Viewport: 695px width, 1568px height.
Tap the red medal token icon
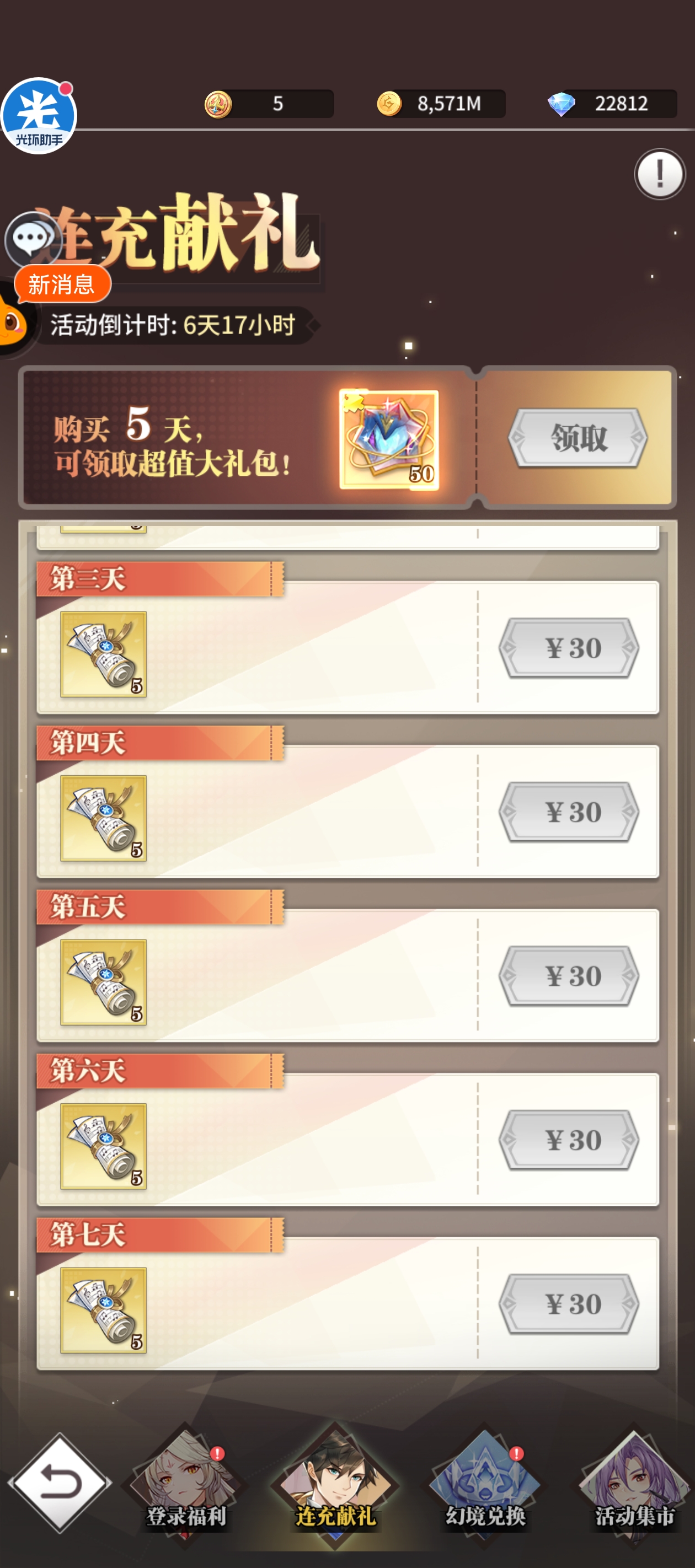tap(218, 104)
